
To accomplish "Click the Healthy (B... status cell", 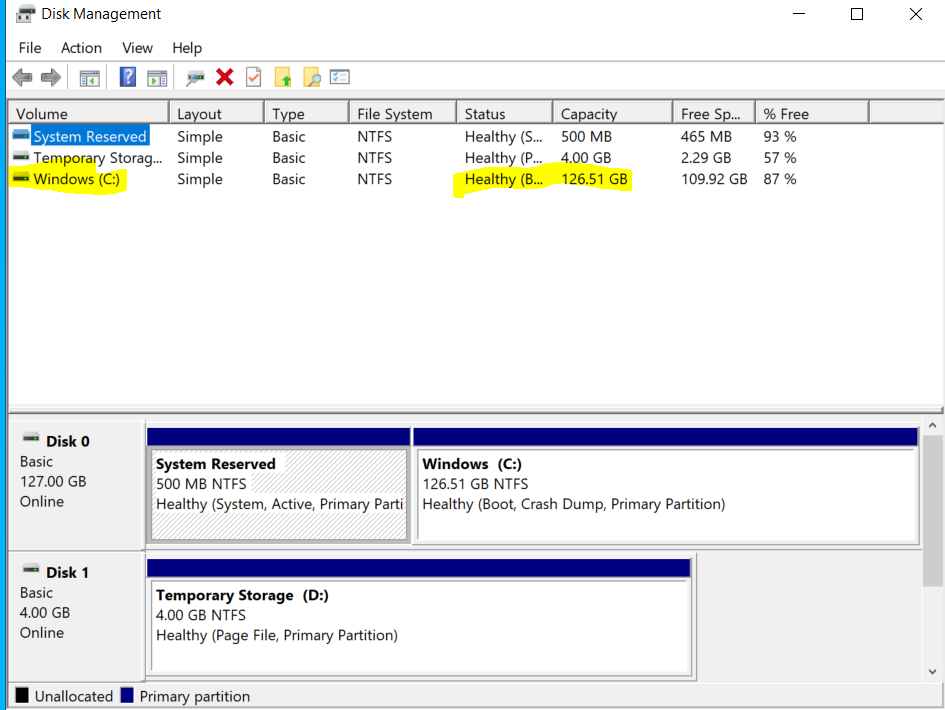I will 504,179.
